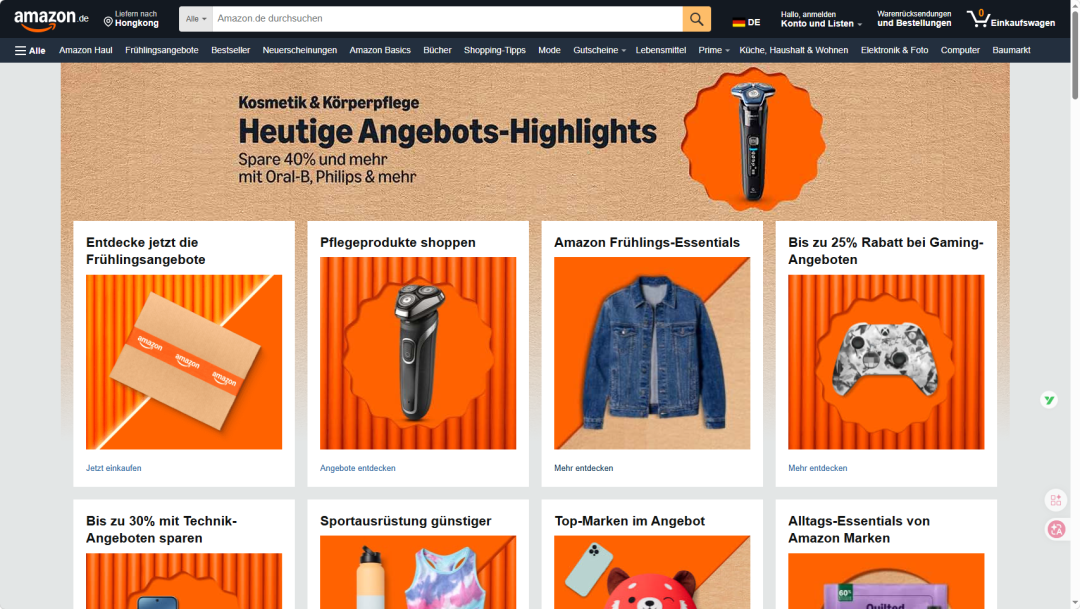The height and width of the screenshot is (609, 1080).
Task: Click the location pin Liefern nach Hongkong
Action: point(131,19)
